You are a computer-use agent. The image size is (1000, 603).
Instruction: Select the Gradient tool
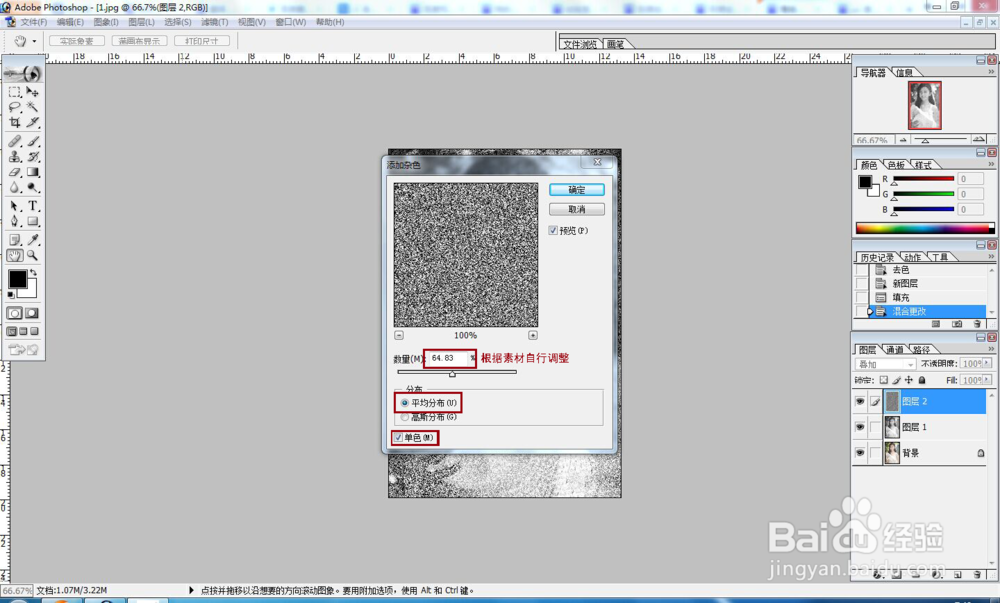(33, 172)
